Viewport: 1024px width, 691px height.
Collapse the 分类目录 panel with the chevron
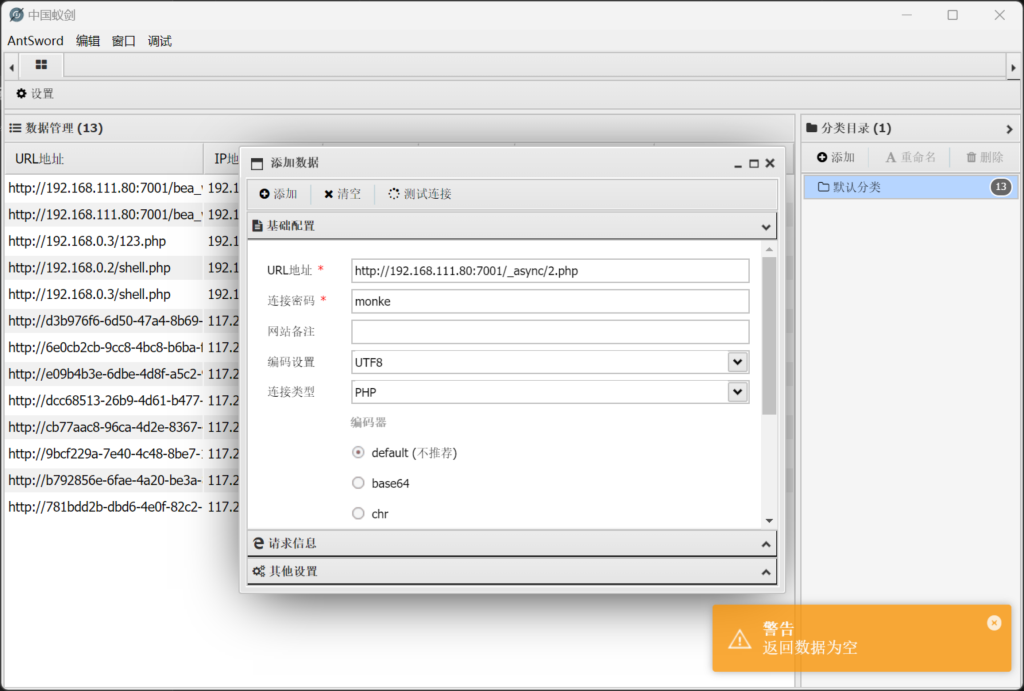[1009, 129]
